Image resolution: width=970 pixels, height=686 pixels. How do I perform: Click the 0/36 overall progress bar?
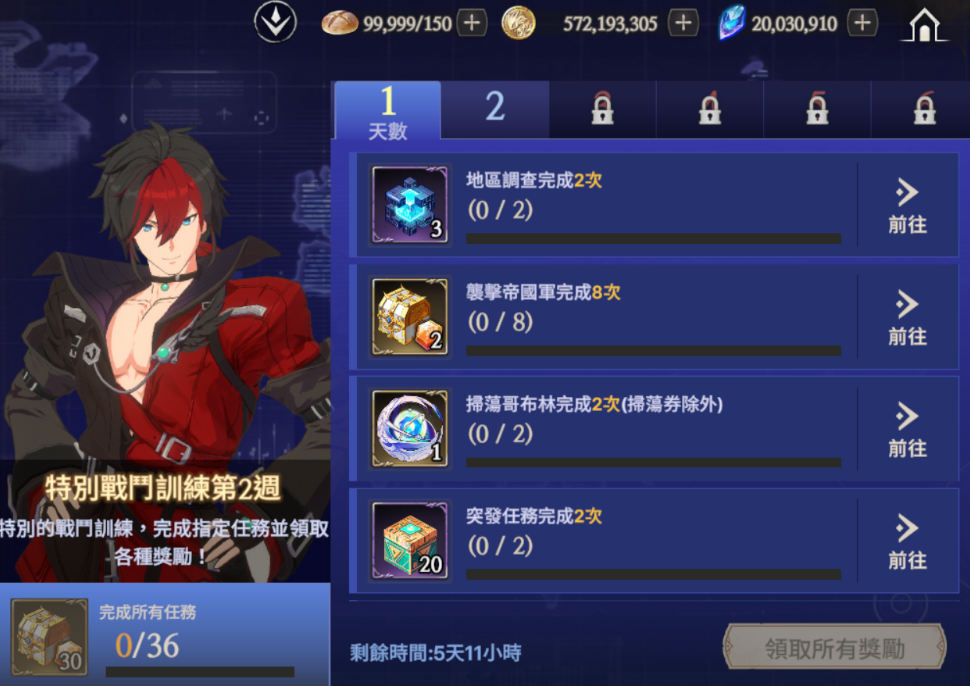click(x=200, y=671)
